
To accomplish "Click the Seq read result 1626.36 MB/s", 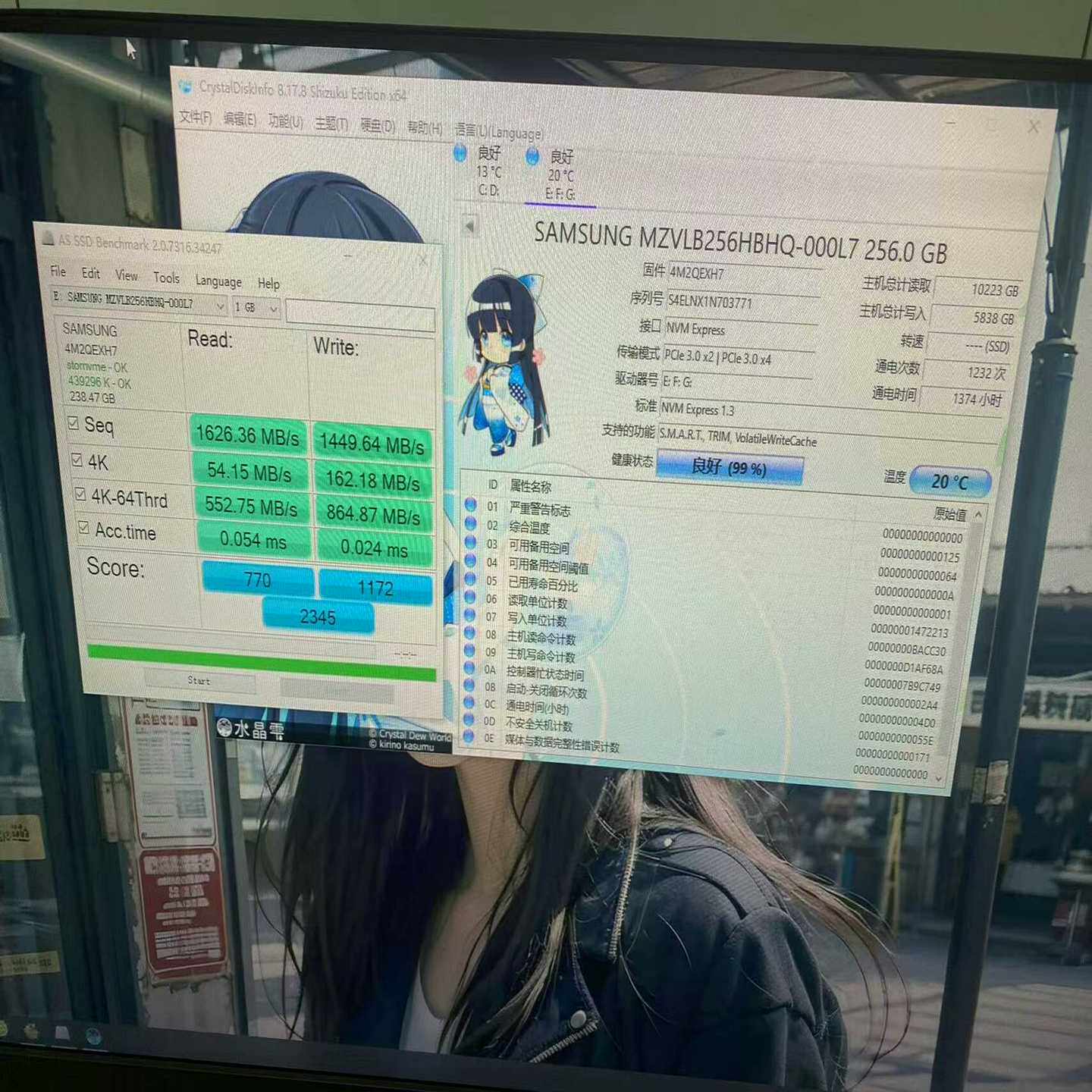I will click(x=248, y=435).
